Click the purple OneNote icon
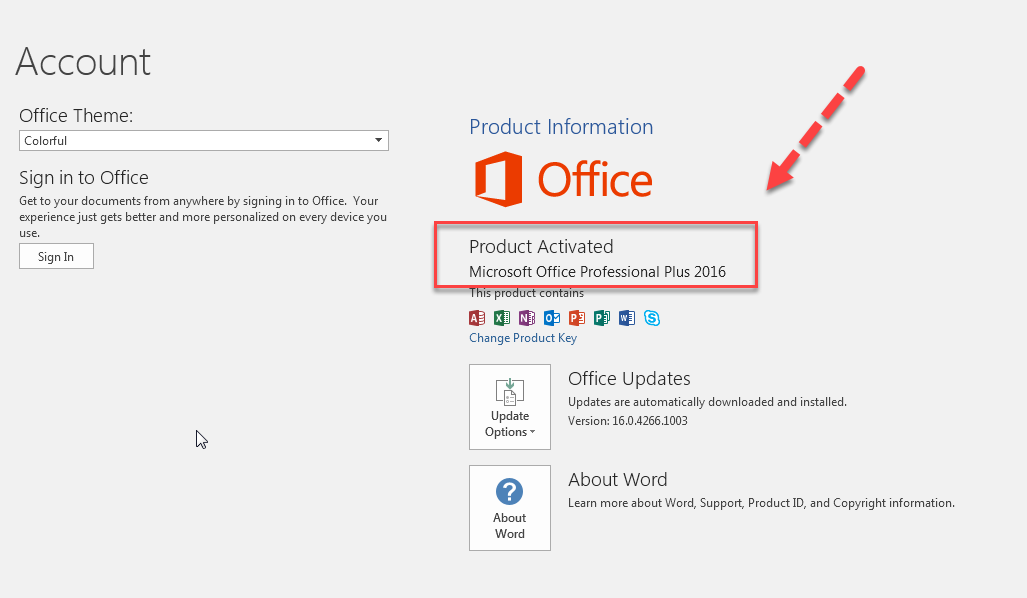The height and width of the screenshot is (598, 1027). tap(527, 318)
